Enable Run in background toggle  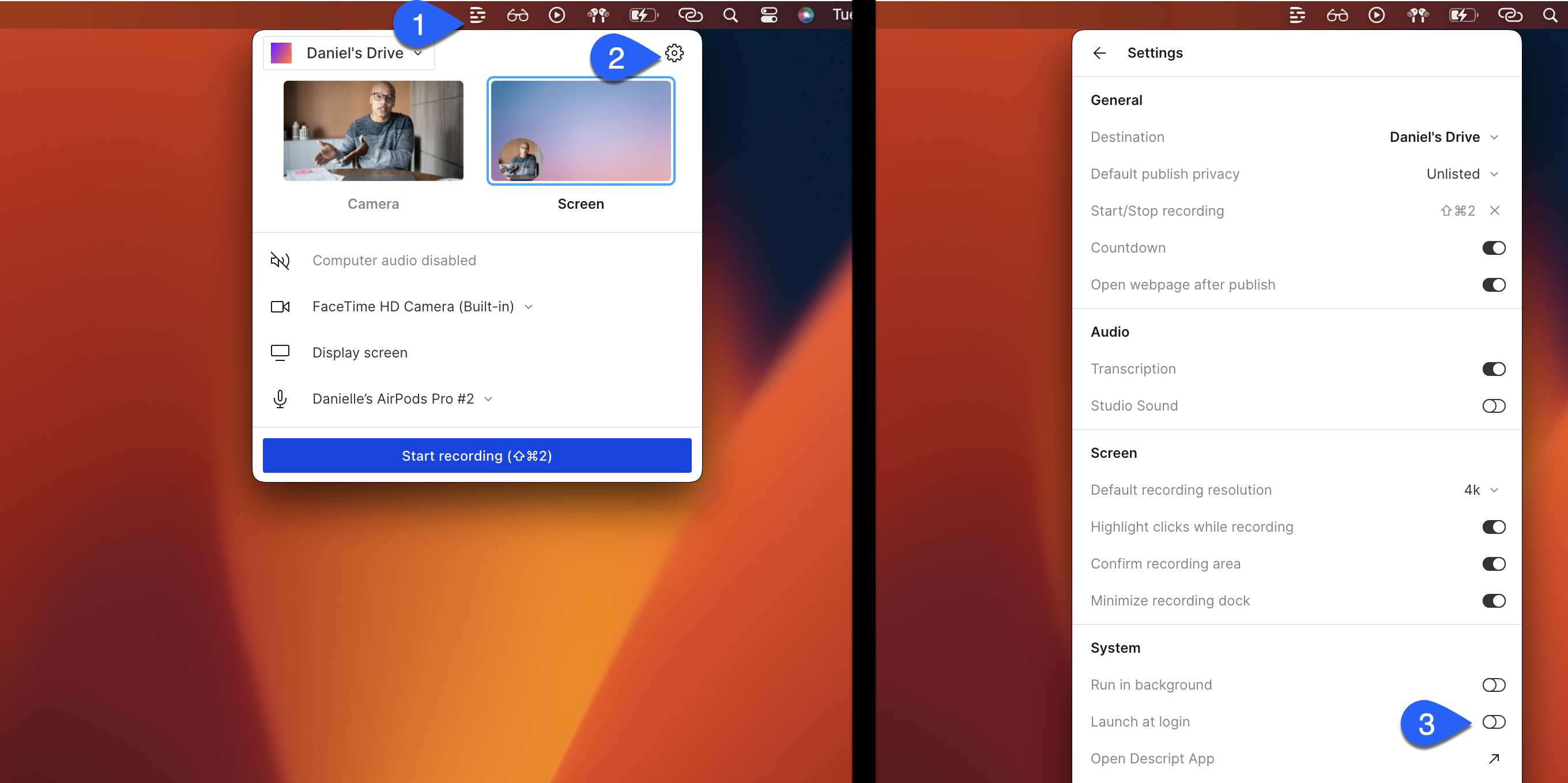click(x=1494, y=685)
